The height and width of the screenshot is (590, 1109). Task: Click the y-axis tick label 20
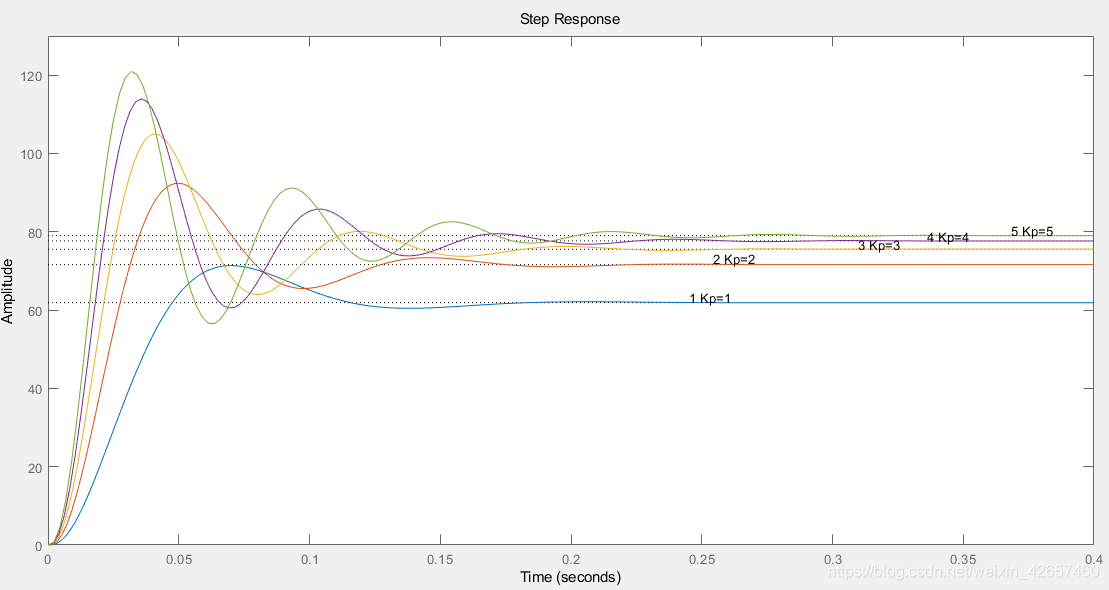click(x=34, y=468)
